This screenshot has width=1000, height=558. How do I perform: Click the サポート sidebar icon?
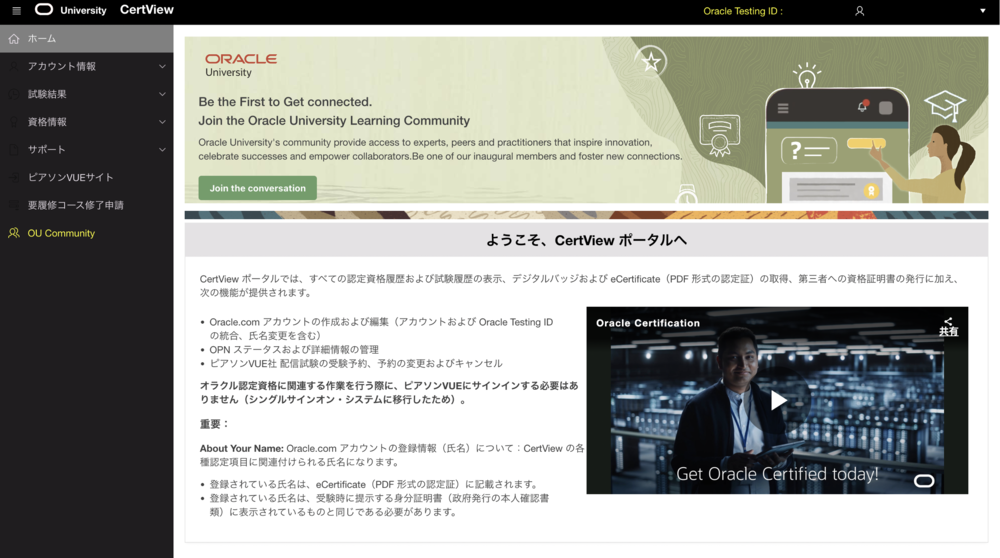[14, 150]
